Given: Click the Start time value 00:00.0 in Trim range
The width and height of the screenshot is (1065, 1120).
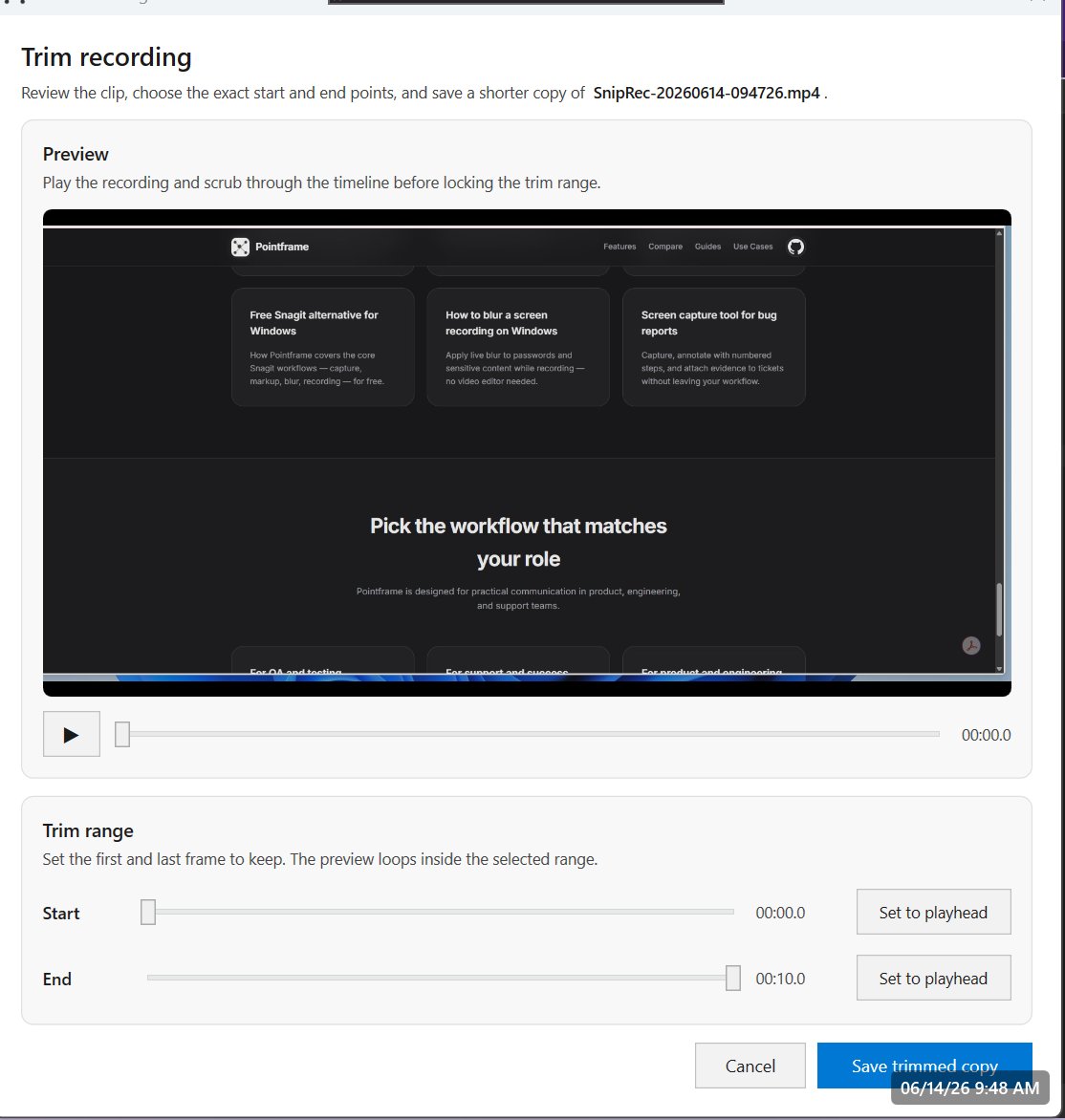Looking at the screenshot, I should (780, 913).
